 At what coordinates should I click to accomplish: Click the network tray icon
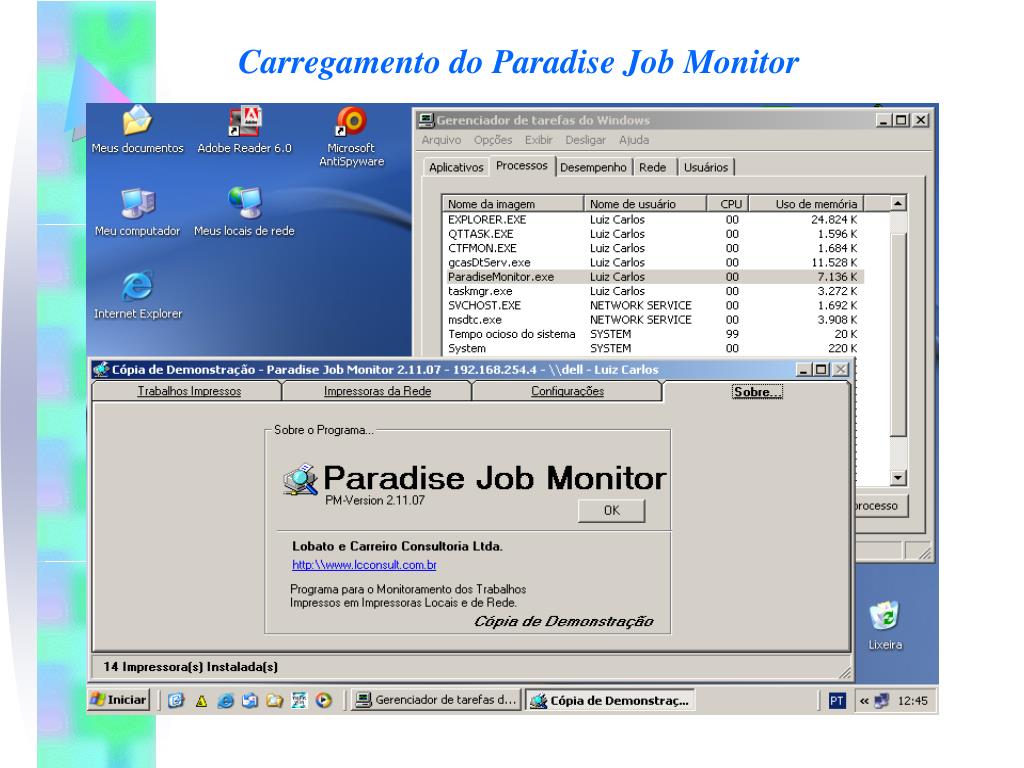click(882, 701)
